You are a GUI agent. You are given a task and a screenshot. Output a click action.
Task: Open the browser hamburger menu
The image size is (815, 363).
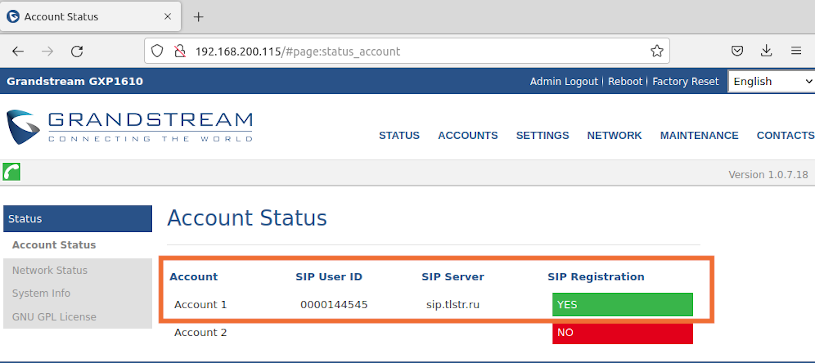point(796,51)
